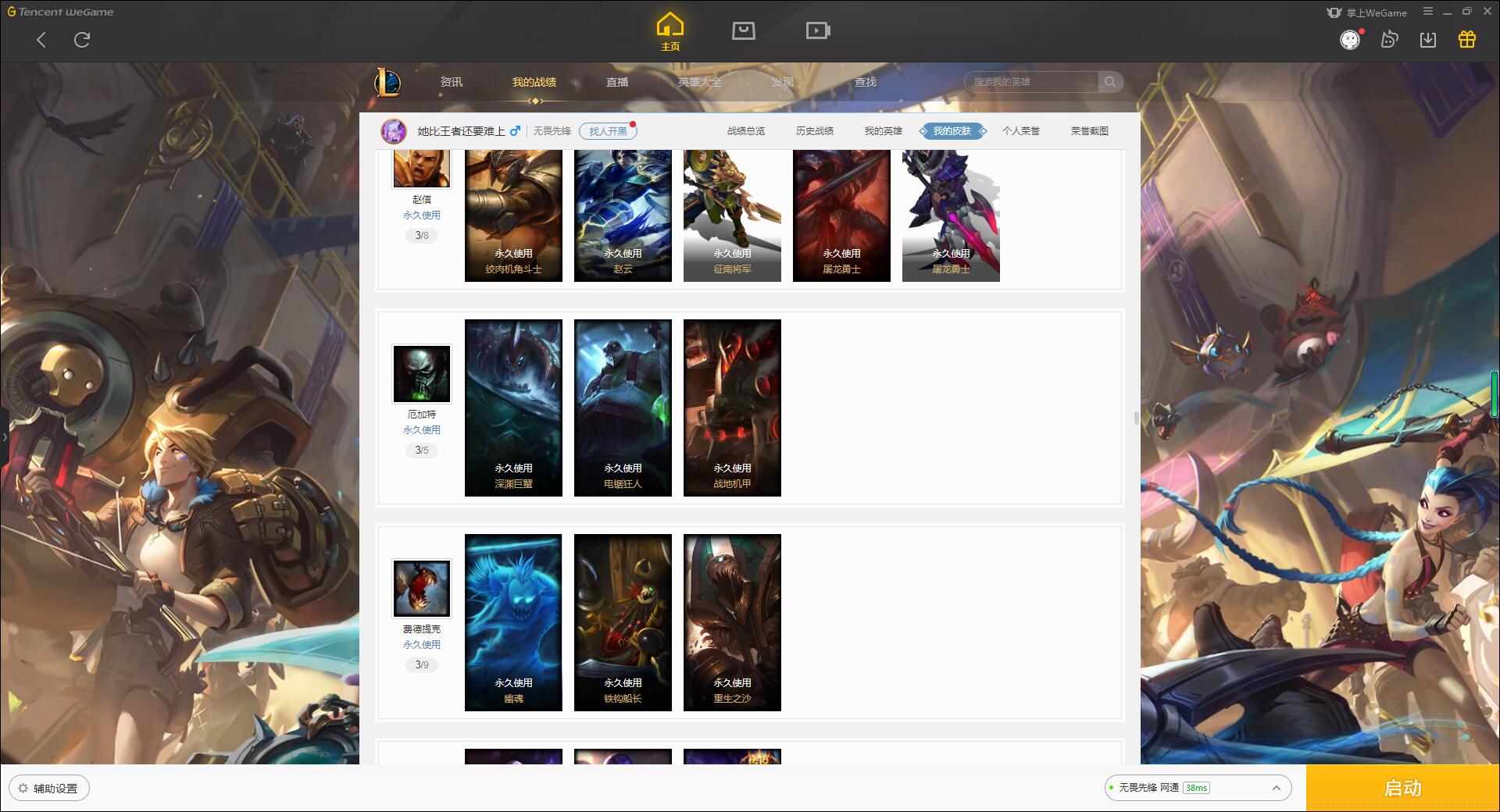This screenshot has height=812, width=1500.
Task: Open the 铁钩船长 skin card
Action: pyautogui.click(x=623, y=622)
